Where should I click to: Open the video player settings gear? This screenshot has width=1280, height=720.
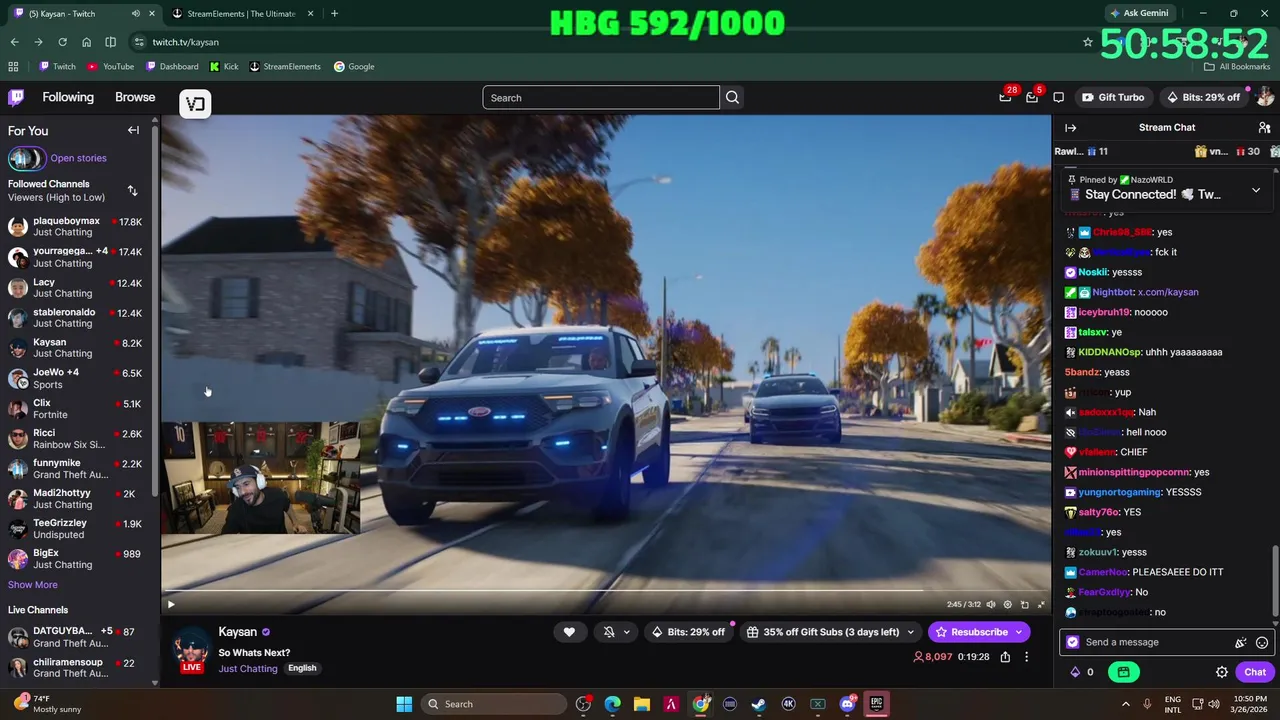[x=1007, y=604]
